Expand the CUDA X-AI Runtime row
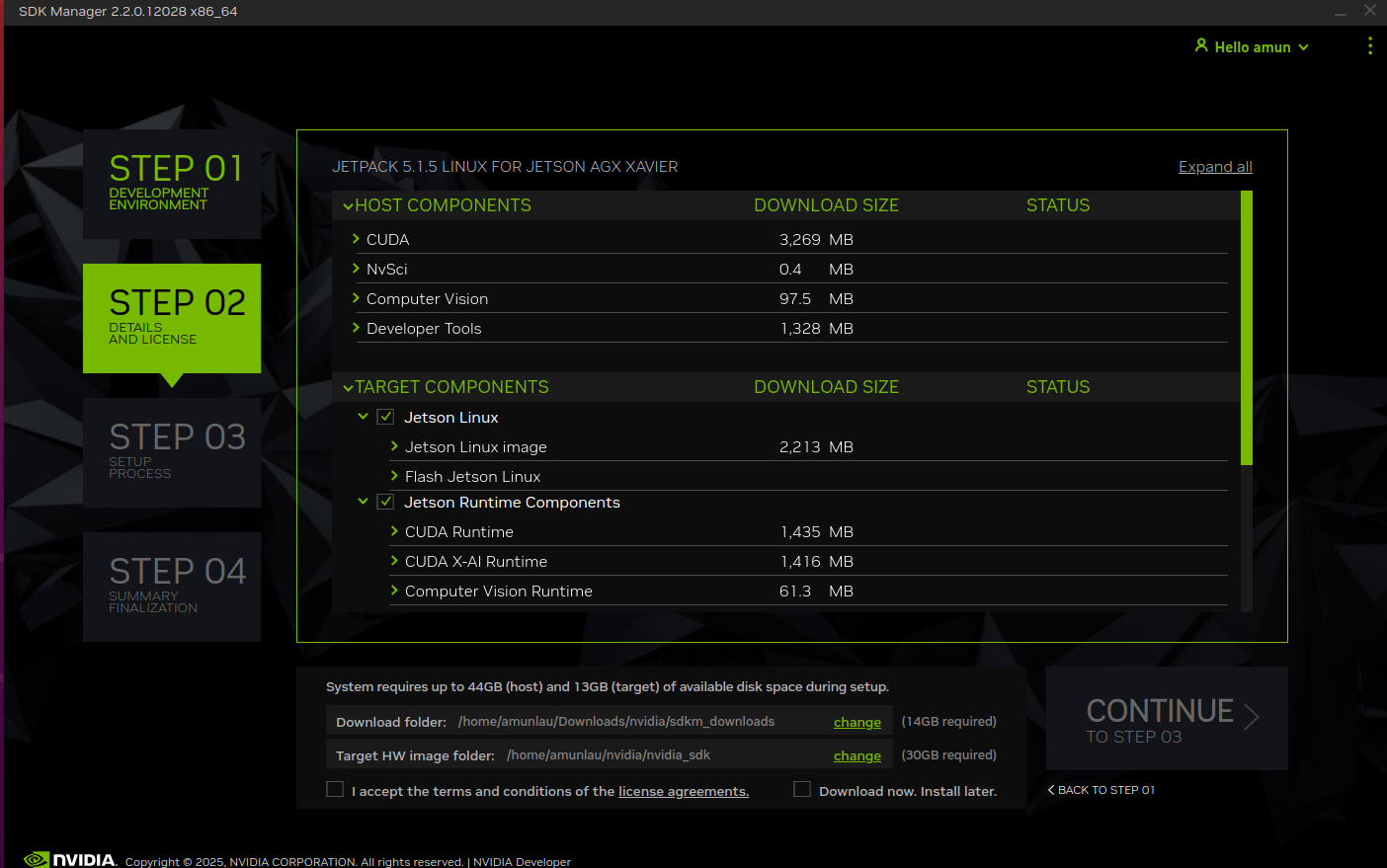 coord(394,561)
